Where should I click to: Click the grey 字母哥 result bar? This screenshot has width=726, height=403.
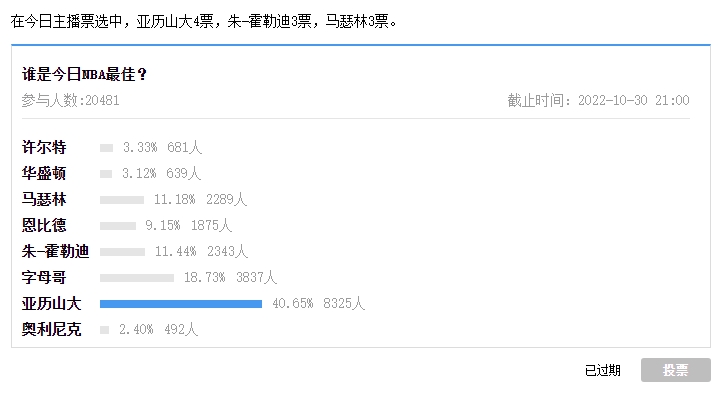coord(137,278)
